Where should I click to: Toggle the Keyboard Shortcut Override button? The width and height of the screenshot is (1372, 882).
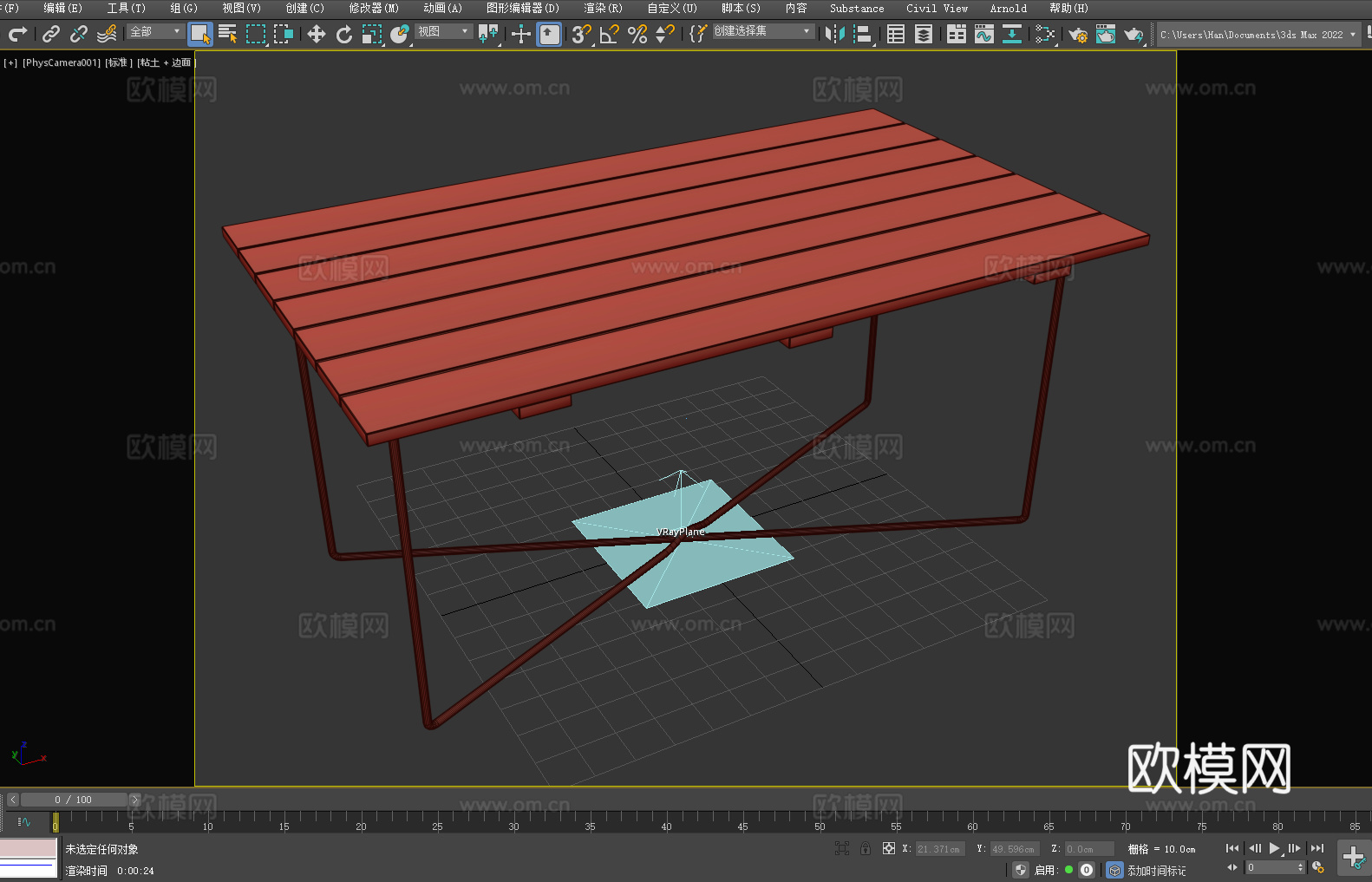pyautogui.click(x=549, y=35)
